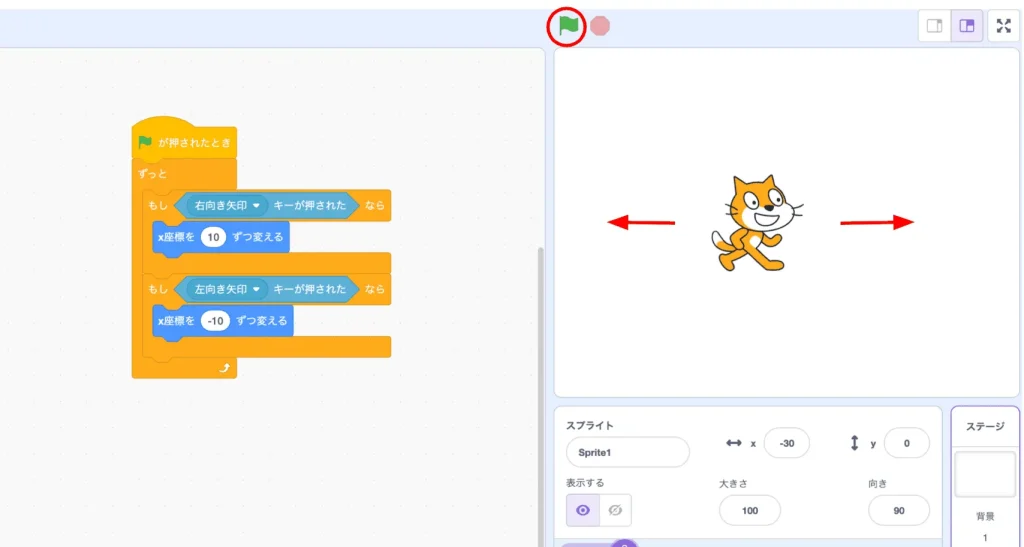This screenshot has width=1024, height=547.
Task: Hide the sprite using crossed-eye icon
Action: pos(615,510)
